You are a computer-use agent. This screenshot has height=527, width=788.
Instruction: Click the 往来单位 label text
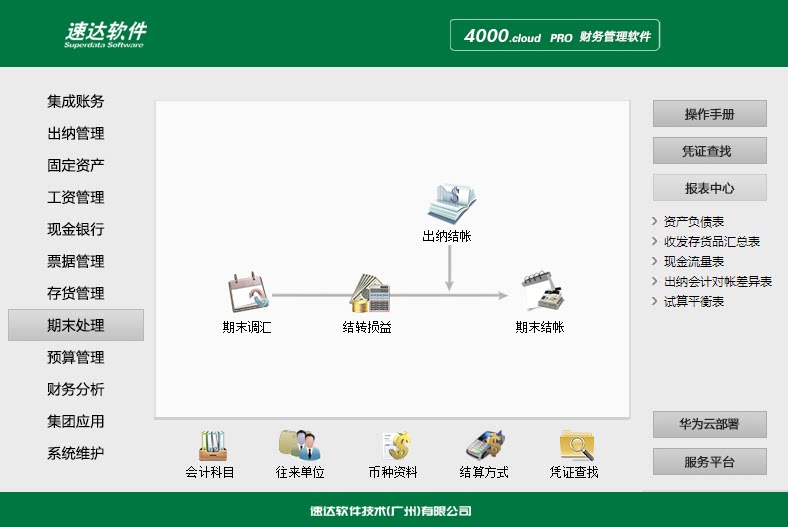[x=300, y=472]
